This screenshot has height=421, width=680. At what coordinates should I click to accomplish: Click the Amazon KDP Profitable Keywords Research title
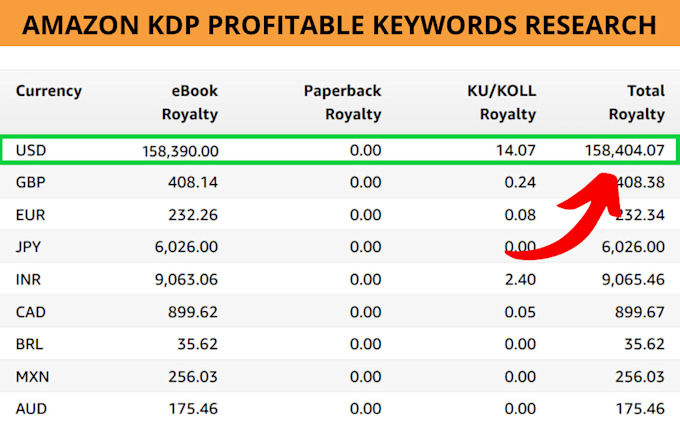[340, 25]
